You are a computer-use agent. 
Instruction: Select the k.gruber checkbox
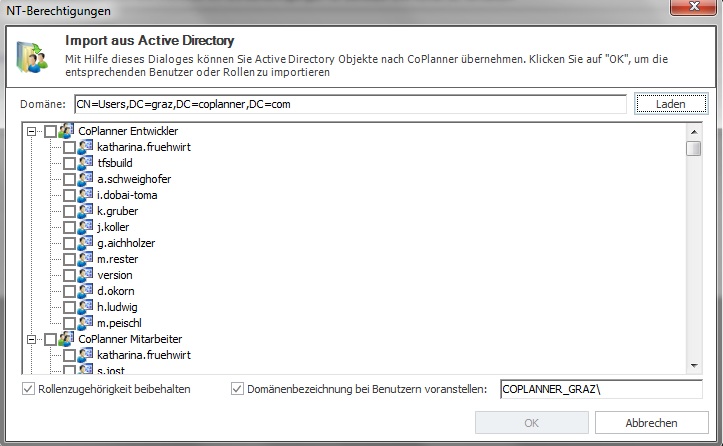point(69,211)
